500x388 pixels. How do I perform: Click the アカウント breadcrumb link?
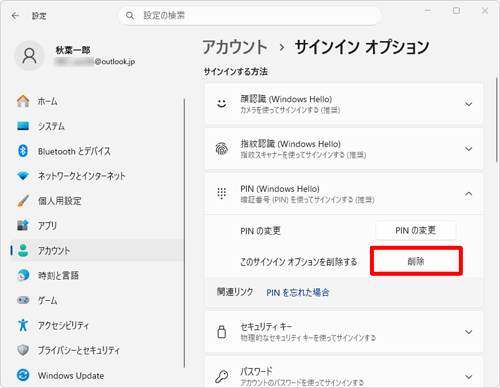(235, 47)
